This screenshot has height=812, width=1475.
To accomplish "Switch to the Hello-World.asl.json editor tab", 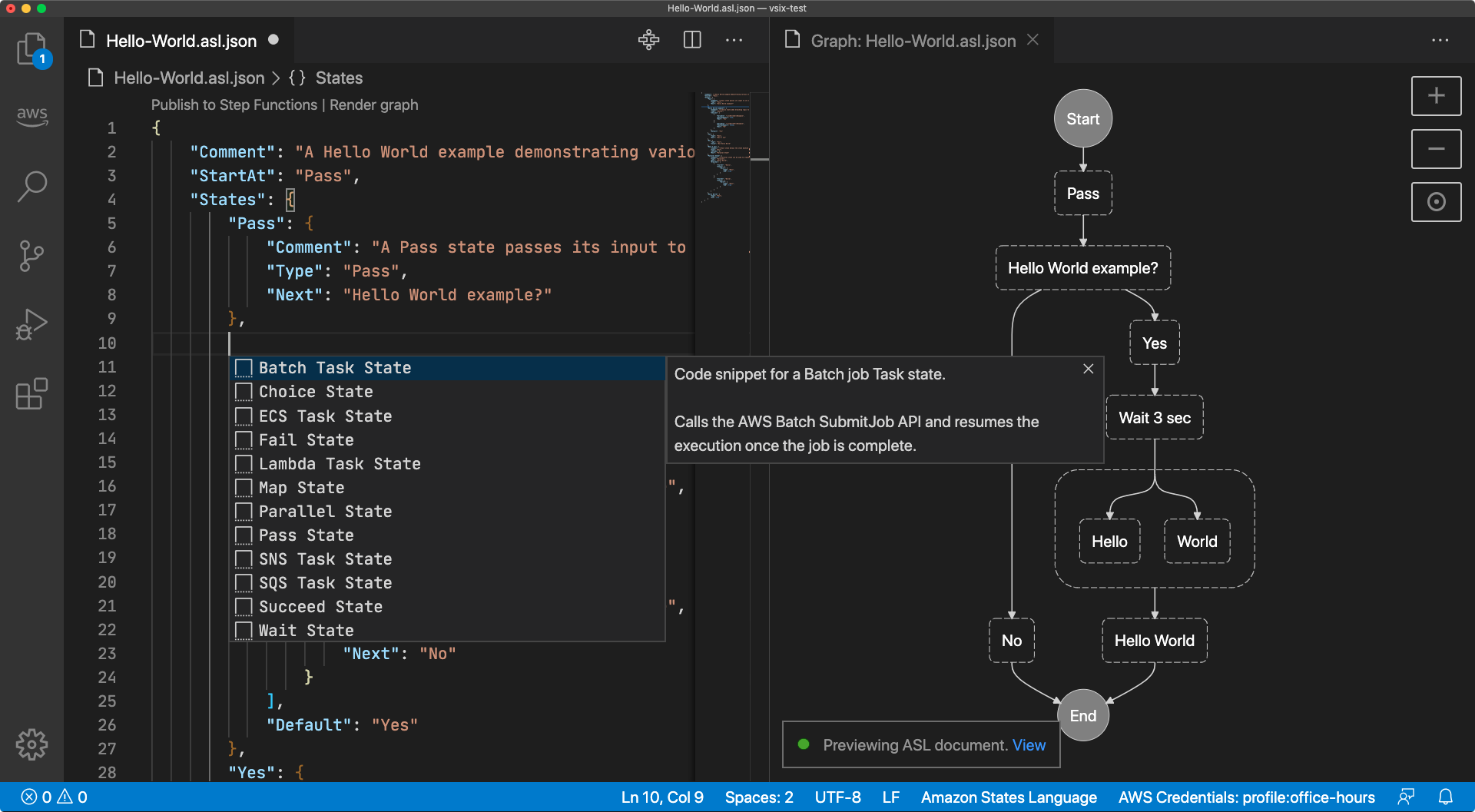I will (x=181, y=41).
